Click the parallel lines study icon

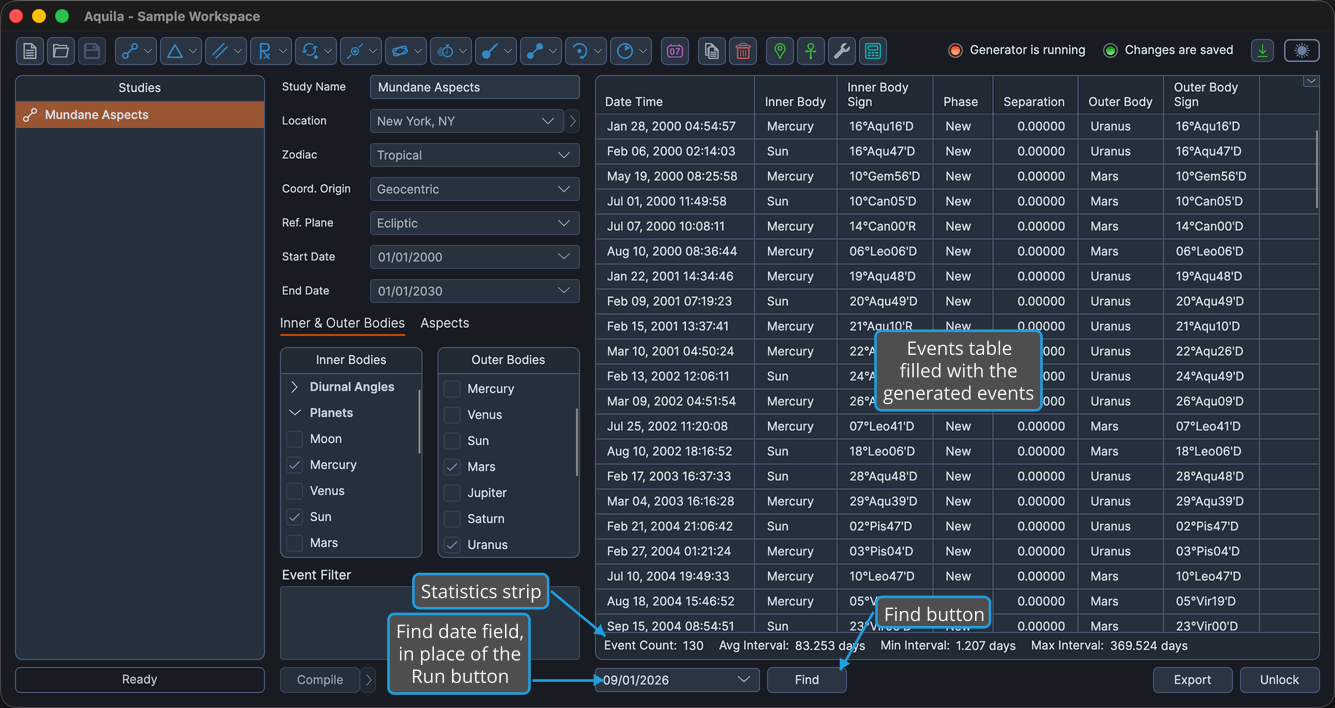click(226, 51)
